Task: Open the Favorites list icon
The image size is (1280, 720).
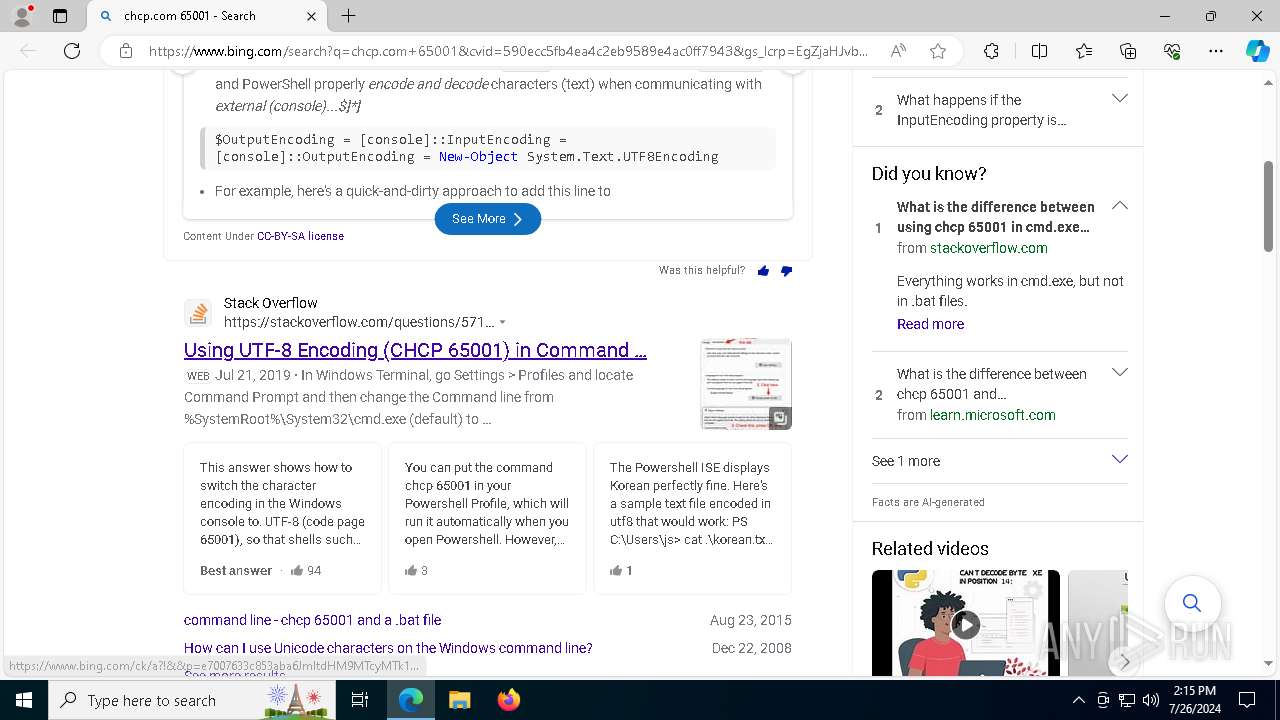Action: tap(1084, 51)
